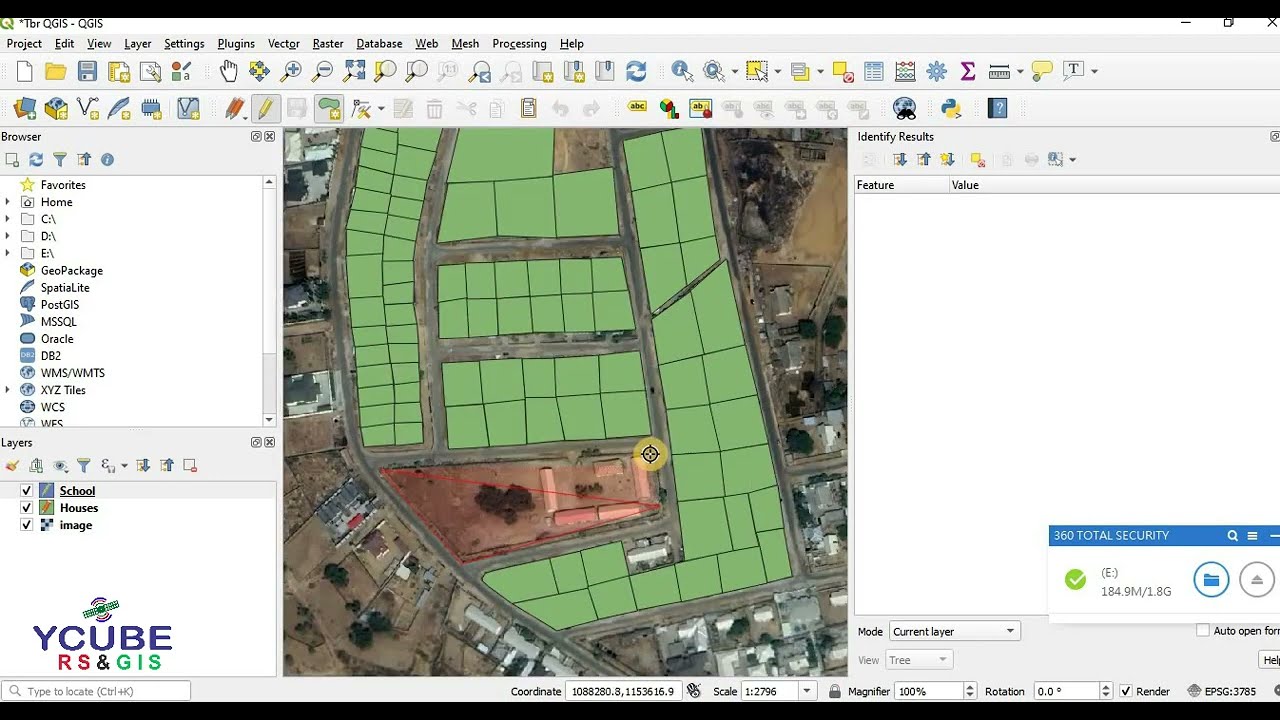
Task: Open the Processing Toolbox gear icon
Action: [x=937, y=71]
